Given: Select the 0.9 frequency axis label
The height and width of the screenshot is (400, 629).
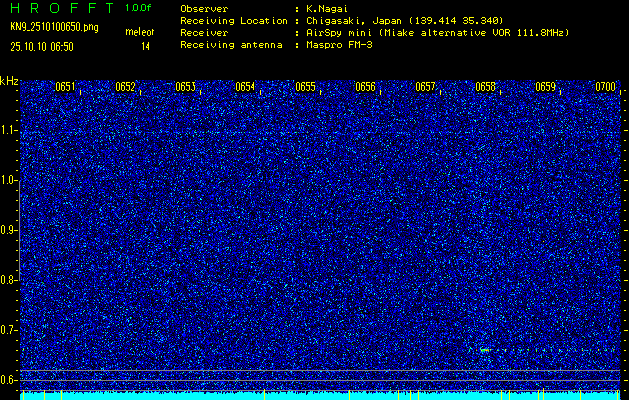Looking at the screenshot, I should tap(9, 230).
